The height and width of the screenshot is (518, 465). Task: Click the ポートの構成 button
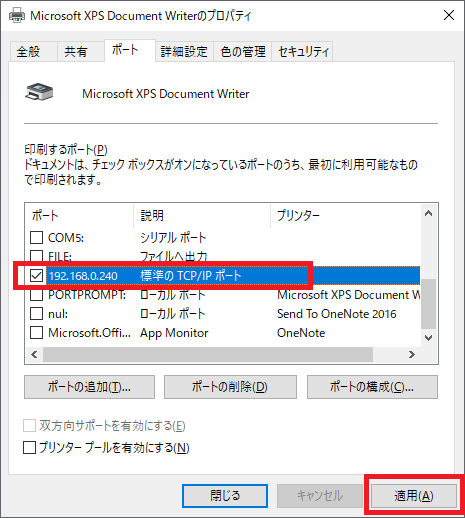(x=372, y=387)
